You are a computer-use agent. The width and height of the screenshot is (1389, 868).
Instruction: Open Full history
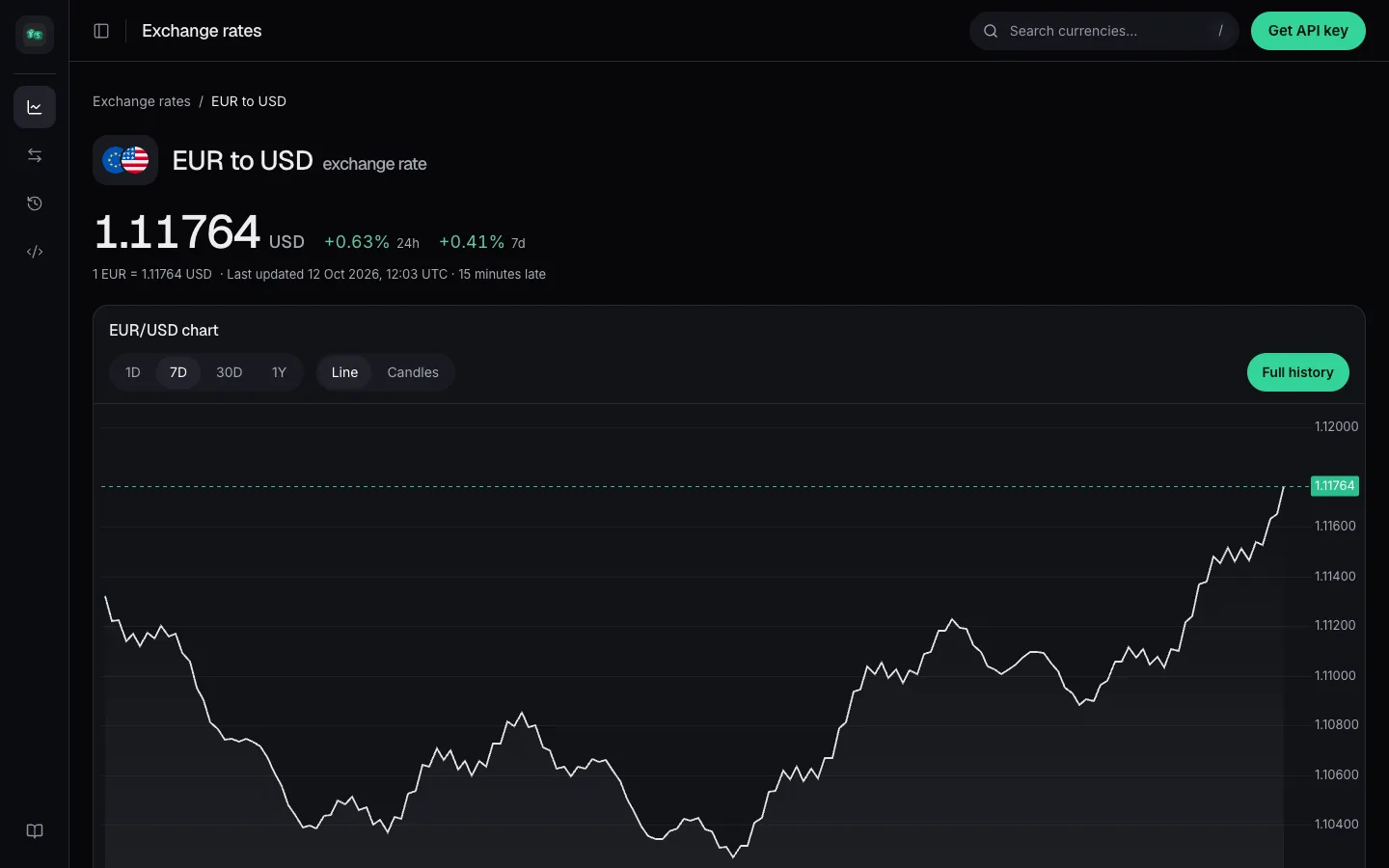[1297, 372]
